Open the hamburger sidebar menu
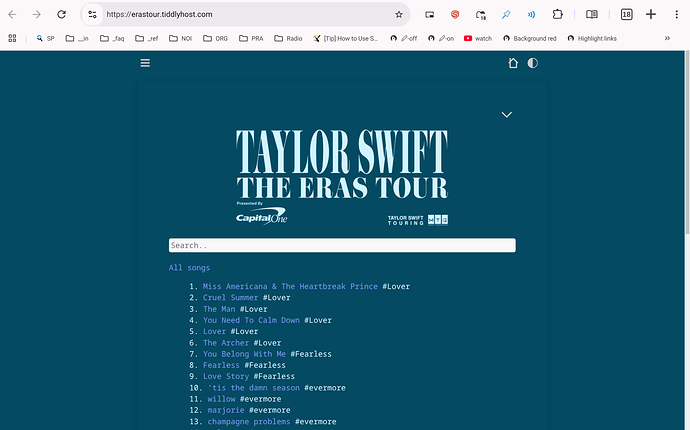690x430 pixels. coord(145,63)
